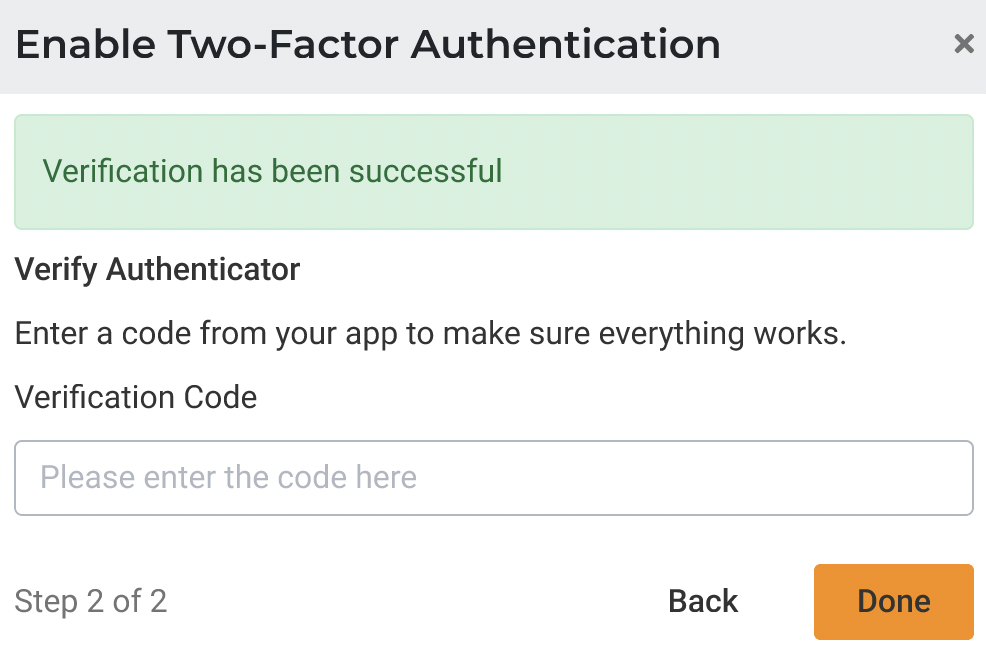Dismiss the dialog using the X icon

click(x=964, y=44)
